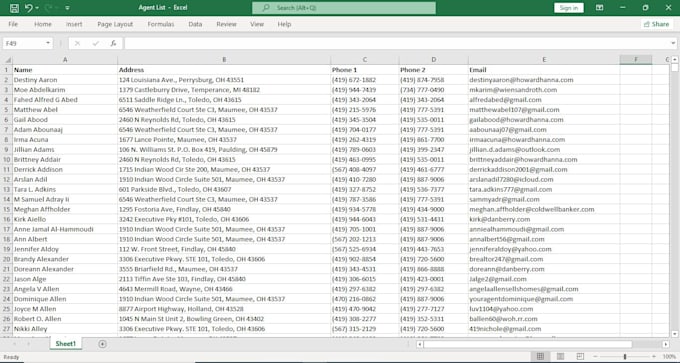Select highlighted column F header

(x=636, y=60)
